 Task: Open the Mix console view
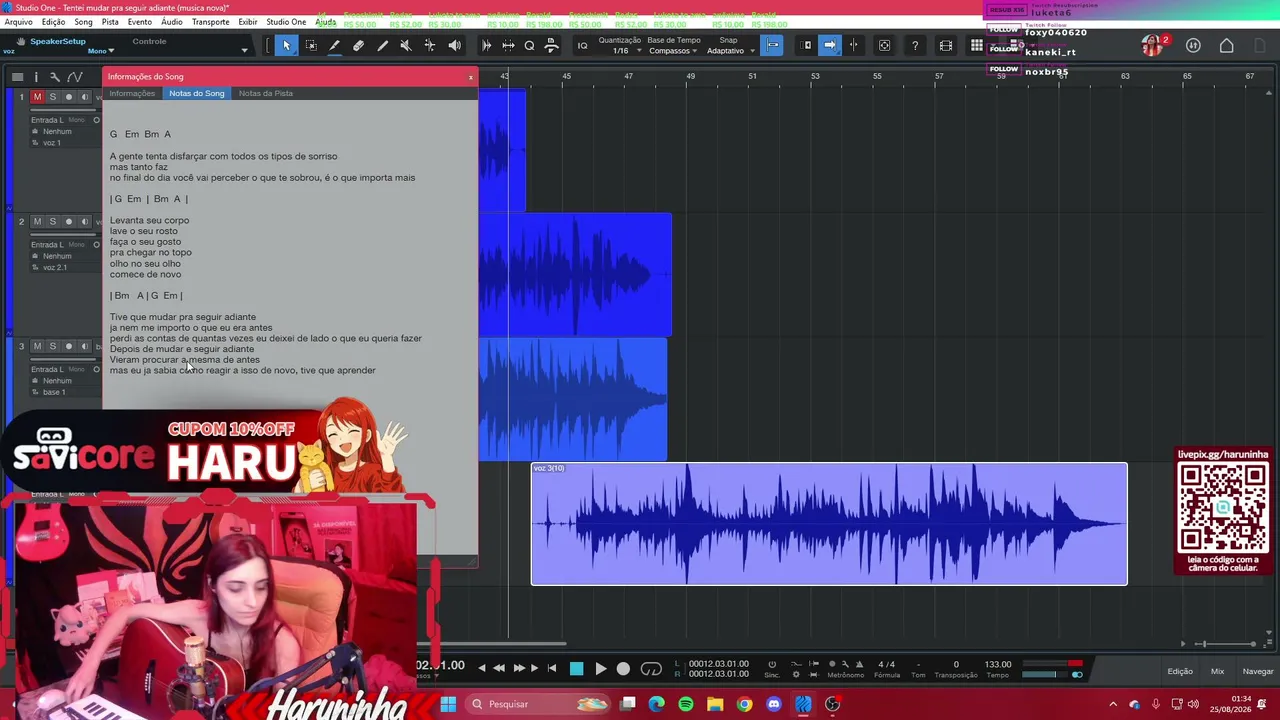click(x=1217, y=671)
